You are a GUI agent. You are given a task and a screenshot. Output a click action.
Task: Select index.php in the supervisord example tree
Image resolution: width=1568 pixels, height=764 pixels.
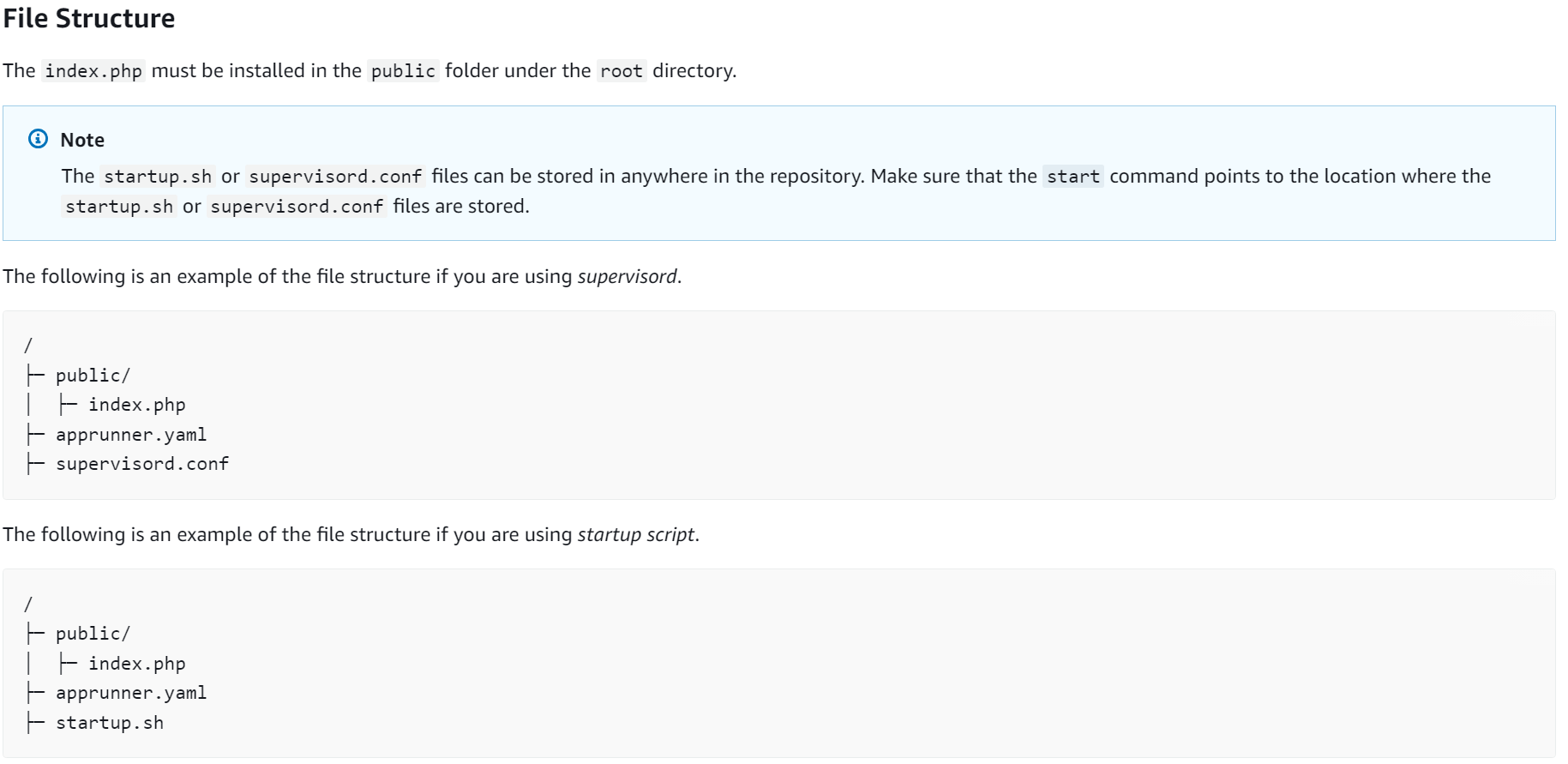point(136,405)
